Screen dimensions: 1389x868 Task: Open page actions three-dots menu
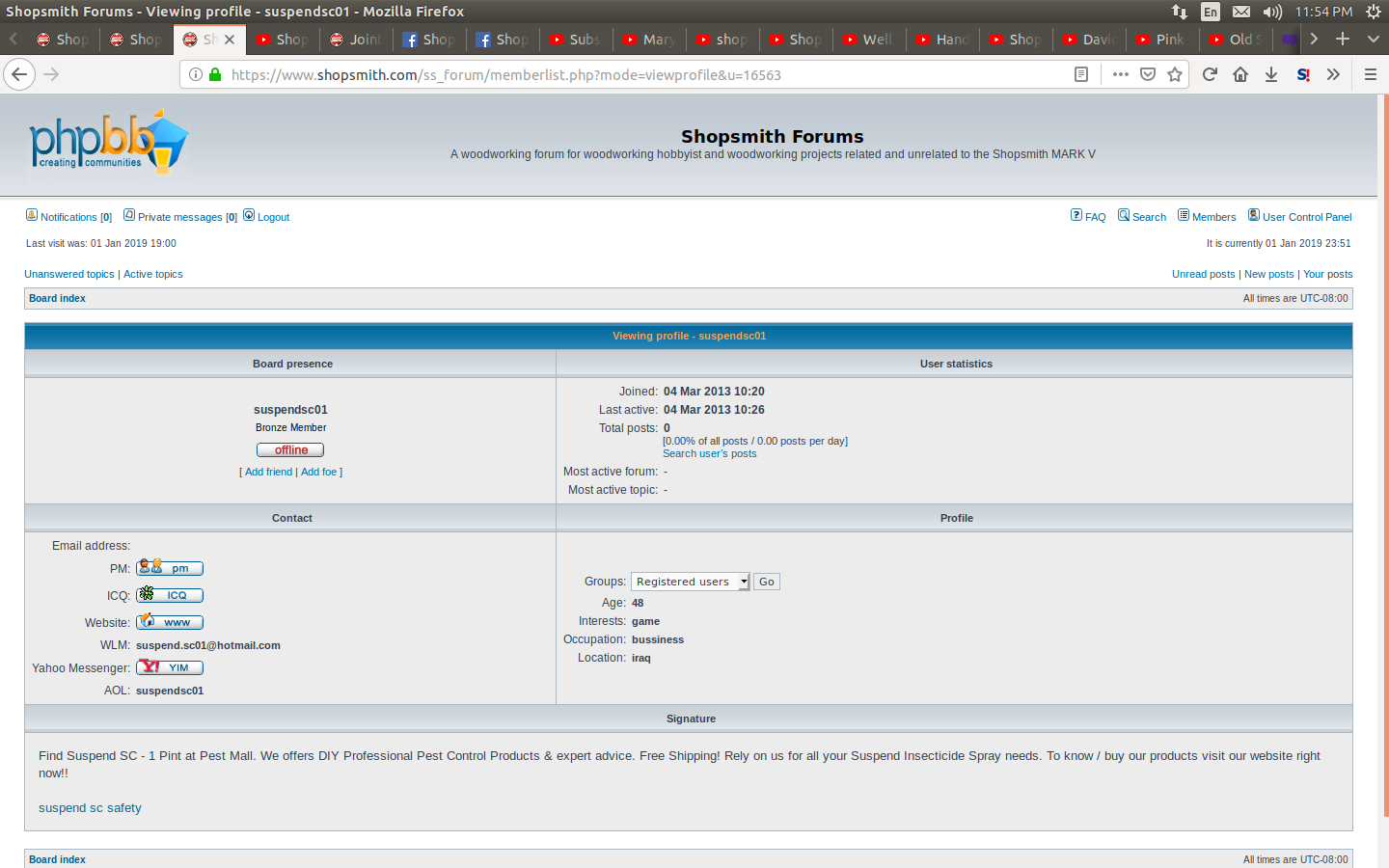1120,74
